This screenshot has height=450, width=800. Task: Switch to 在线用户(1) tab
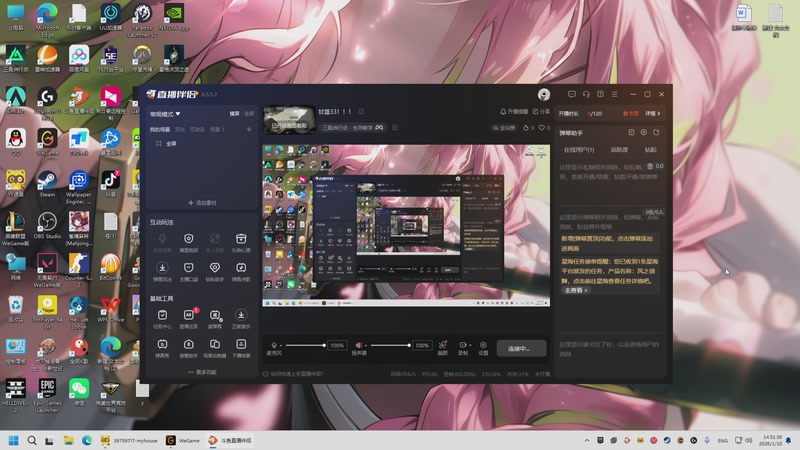pos(579,149)
